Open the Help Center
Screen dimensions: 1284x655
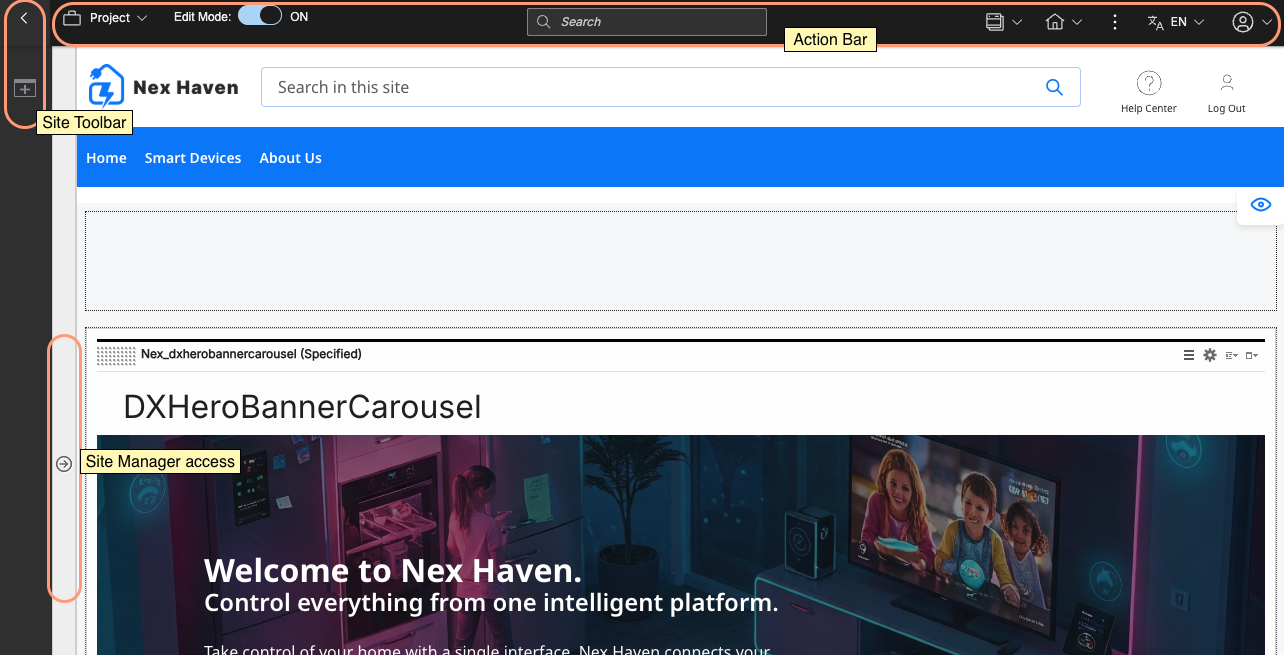[x=1148, y=91]
